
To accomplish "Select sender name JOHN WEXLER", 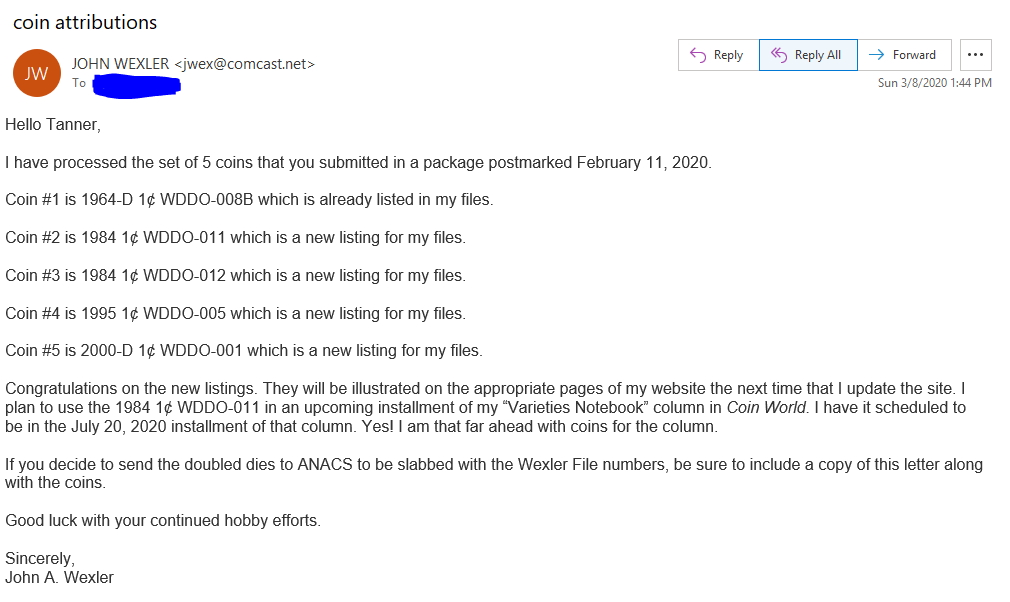I will 120,64.
